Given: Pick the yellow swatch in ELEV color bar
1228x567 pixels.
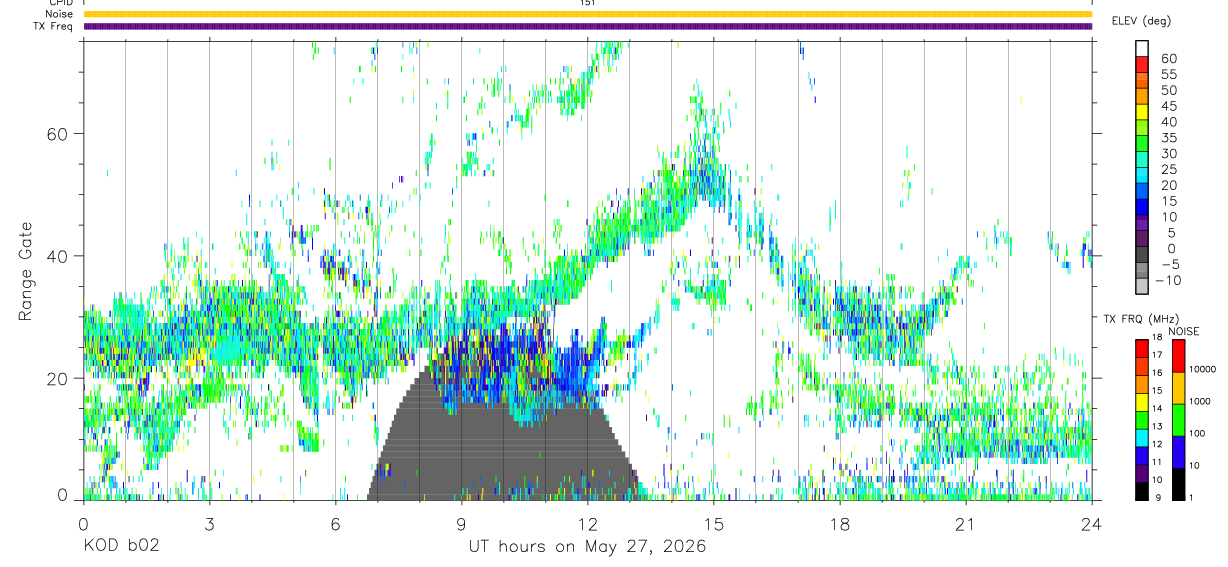Looking at the screenshot, I should point(1142,112).
